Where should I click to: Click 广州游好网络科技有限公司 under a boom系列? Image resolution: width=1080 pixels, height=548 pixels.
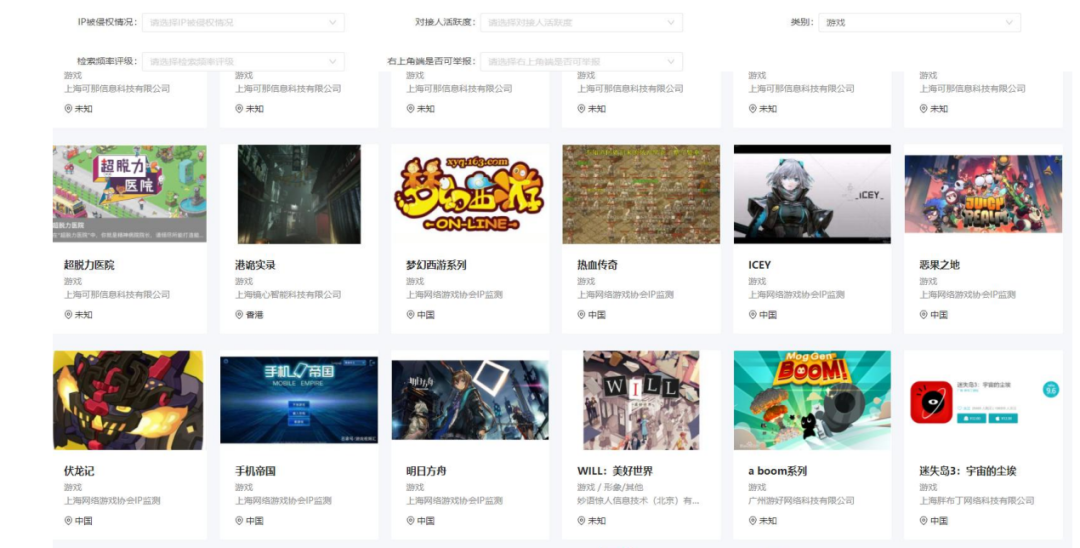[x=802, y=500]
